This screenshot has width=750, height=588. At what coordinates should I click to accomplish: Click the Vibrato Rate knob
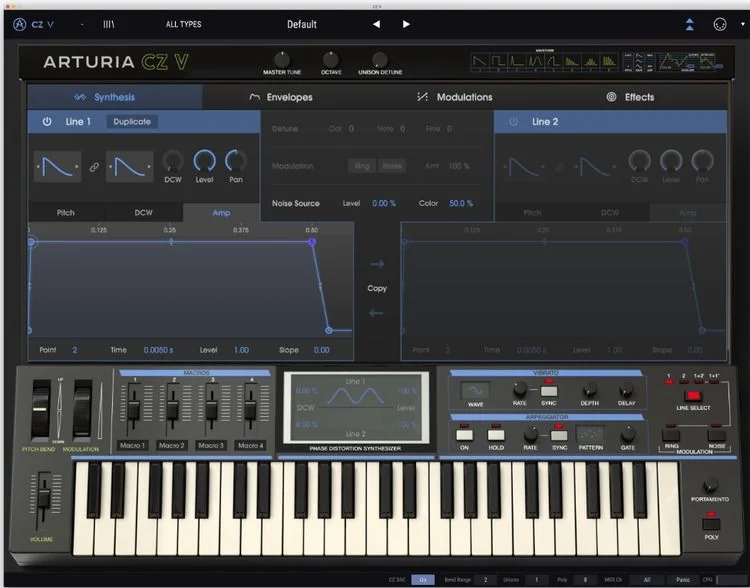point(519,389)
